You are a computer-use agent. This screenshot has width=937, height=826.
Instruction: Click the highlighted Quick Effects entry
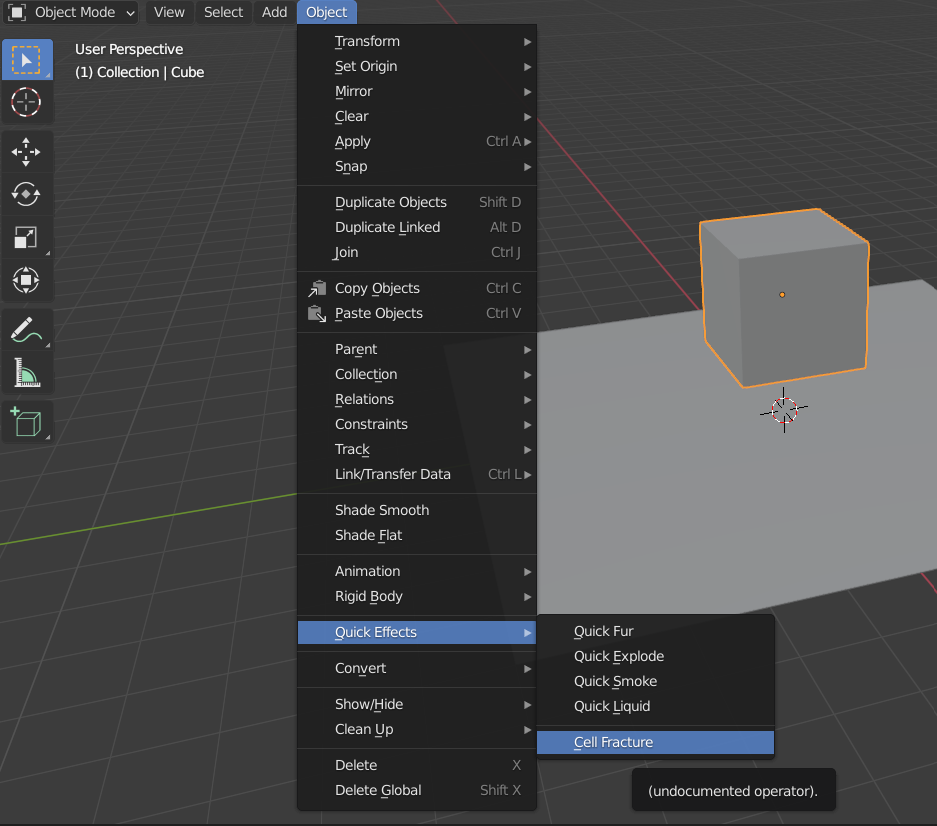[x=417, y=633]
